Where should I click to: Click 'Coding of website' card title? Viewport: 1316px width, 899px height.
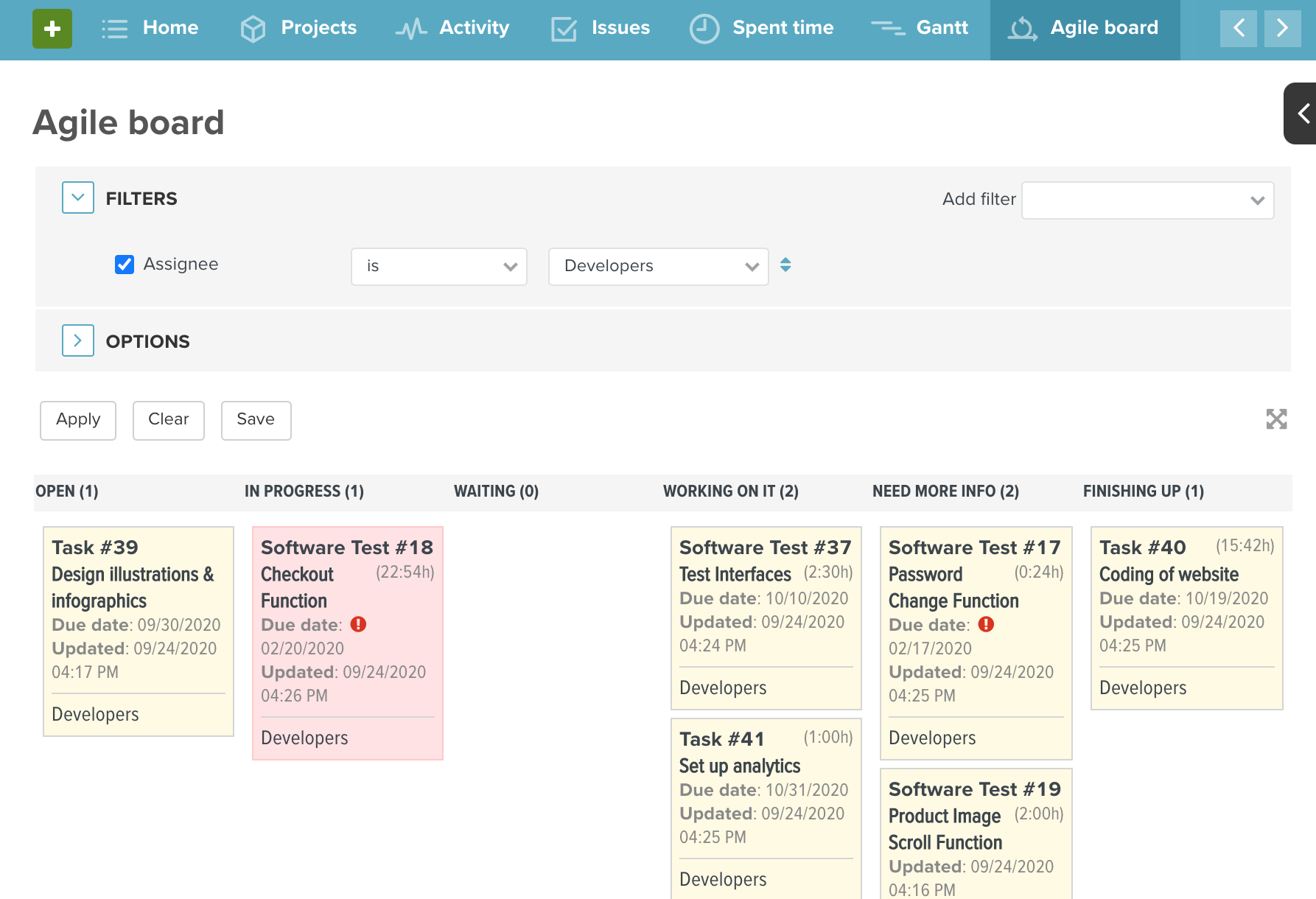point(1169,574)
